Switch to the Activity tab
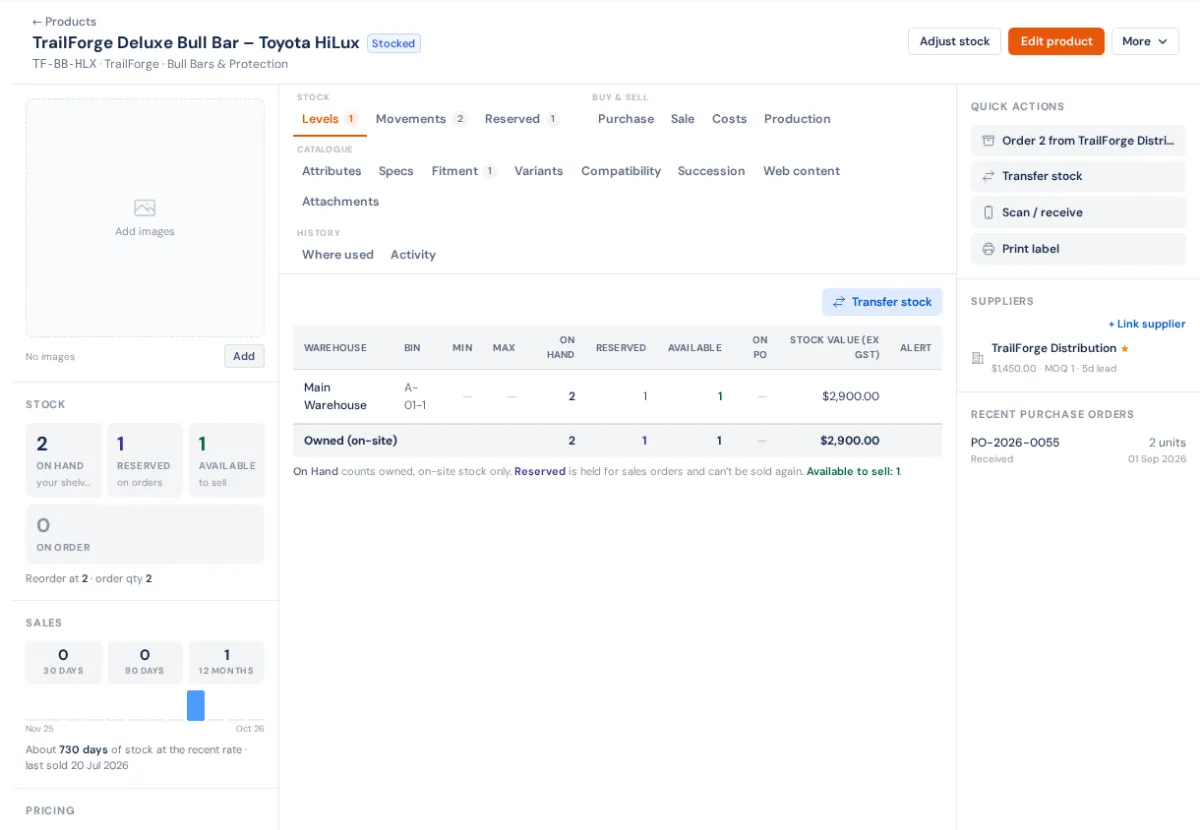 pyautogui.click(x=413, y=254)
